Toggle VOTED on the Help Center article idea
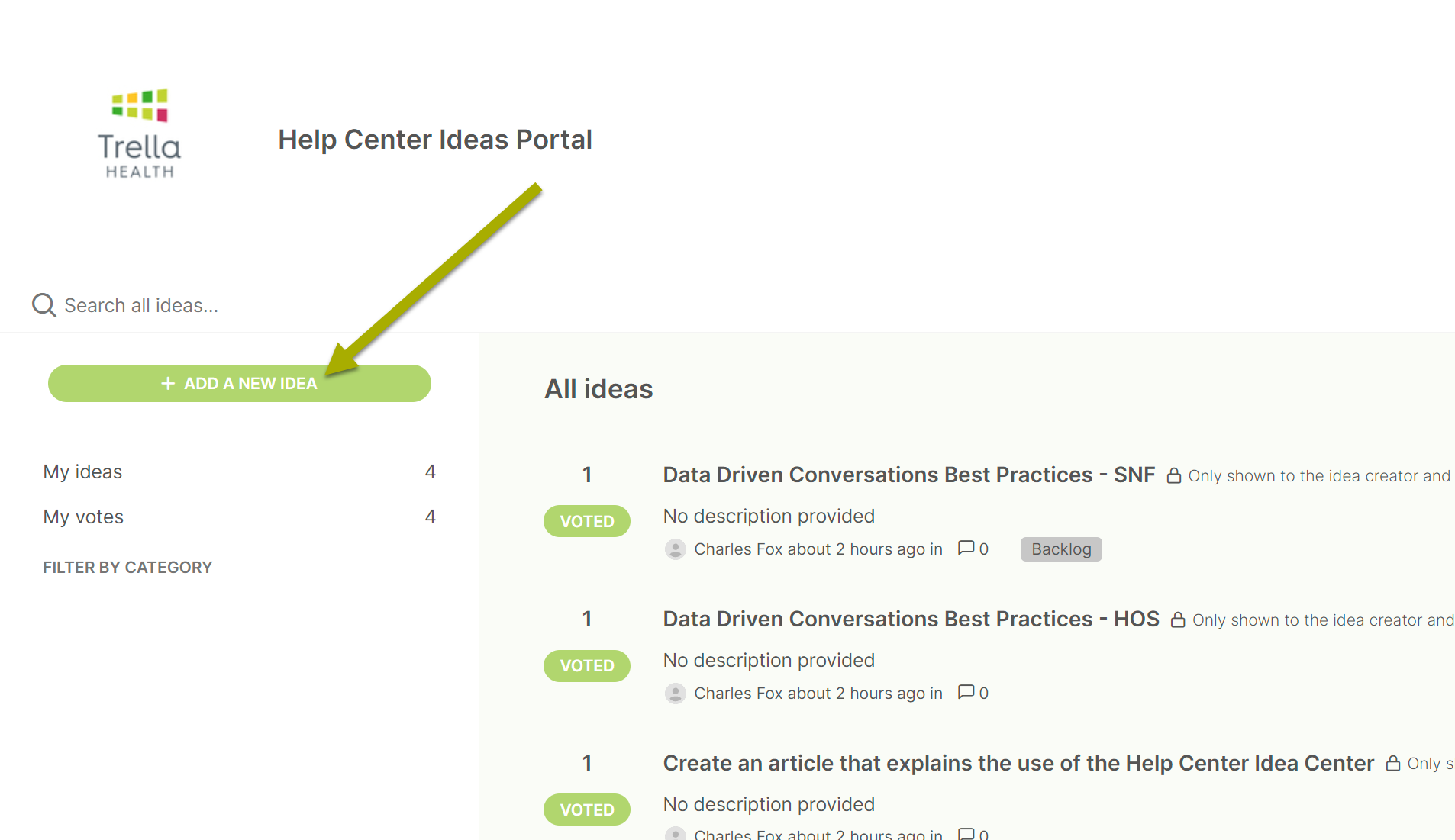 [587, 809]
